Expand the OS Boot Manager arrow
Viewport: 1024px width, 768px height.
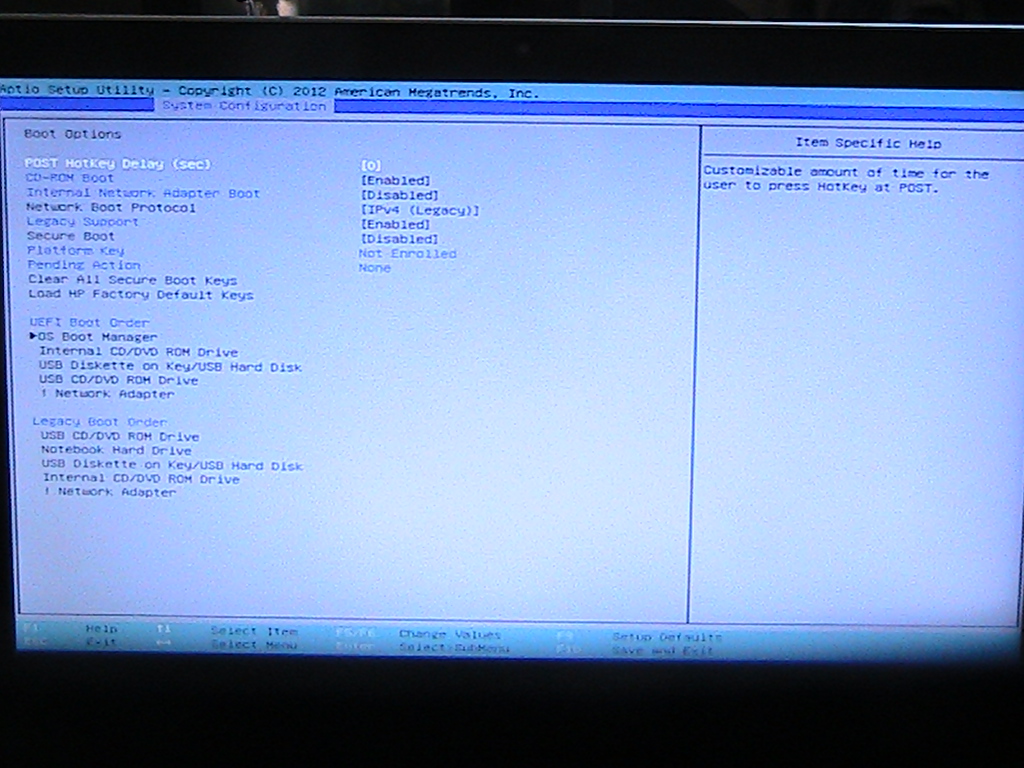[x=33, y=338]
